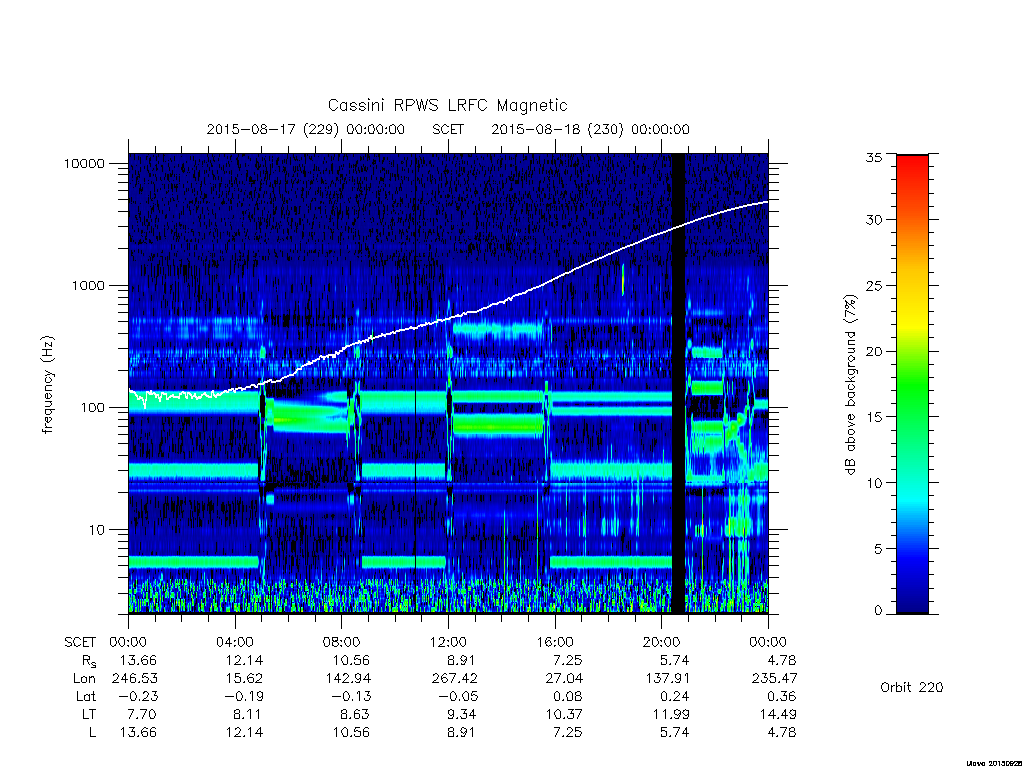The width and height of the screenshot is (1024, 768).
Task: Select the 12:00 time tick label
Action: 448,643
